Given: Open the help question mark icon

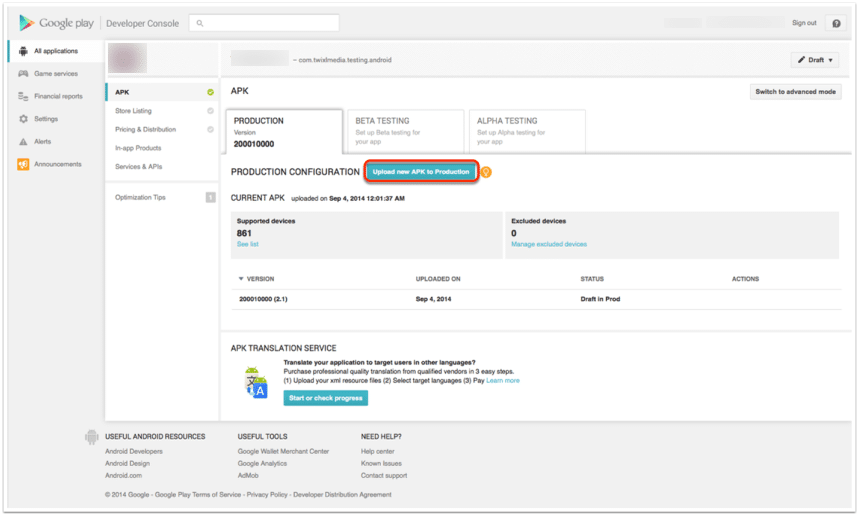Looking at the screenshot, I should coord(836,23).
